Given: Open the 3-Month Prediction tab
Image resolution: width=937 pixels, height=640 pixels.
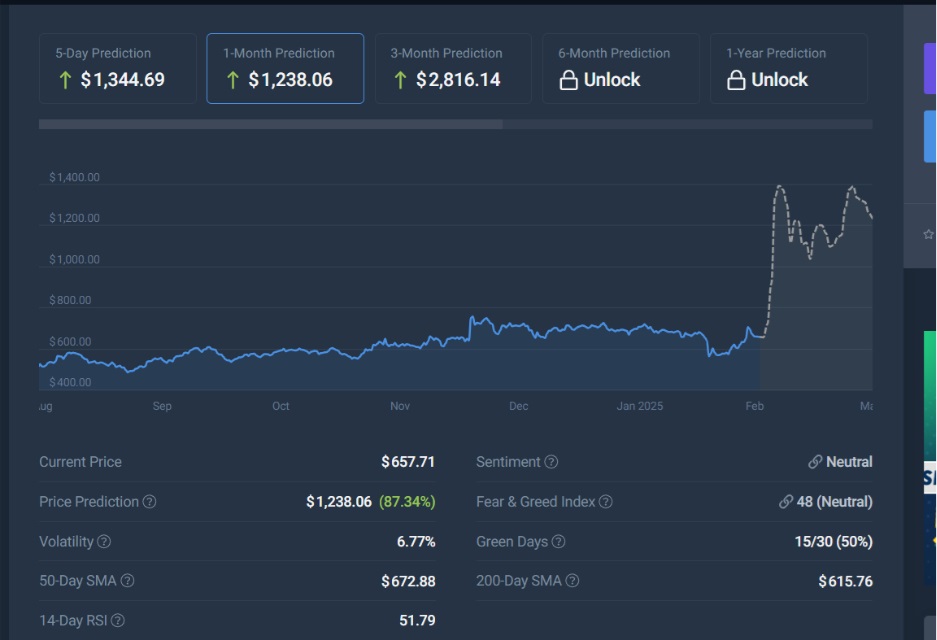Looking at the screenshot, I should tap(453, 68).
